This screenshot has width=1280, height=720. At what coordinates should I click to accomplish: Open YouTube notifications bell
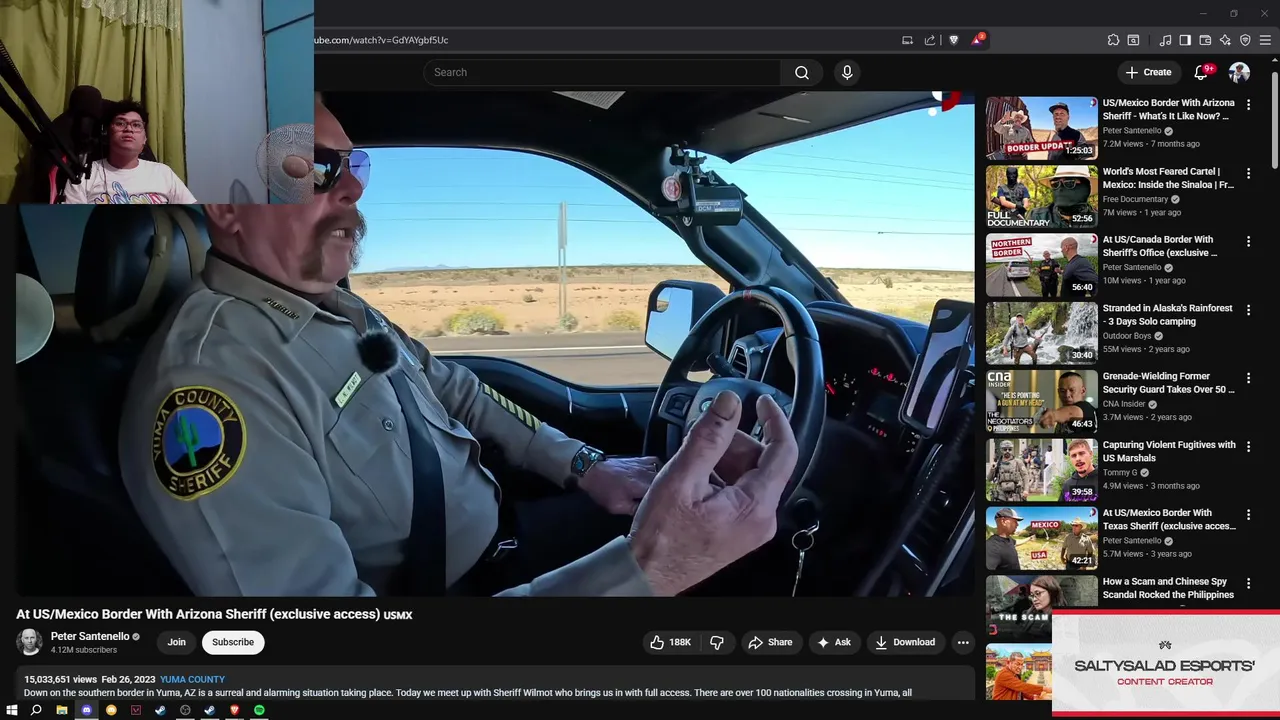[1201, 72]
